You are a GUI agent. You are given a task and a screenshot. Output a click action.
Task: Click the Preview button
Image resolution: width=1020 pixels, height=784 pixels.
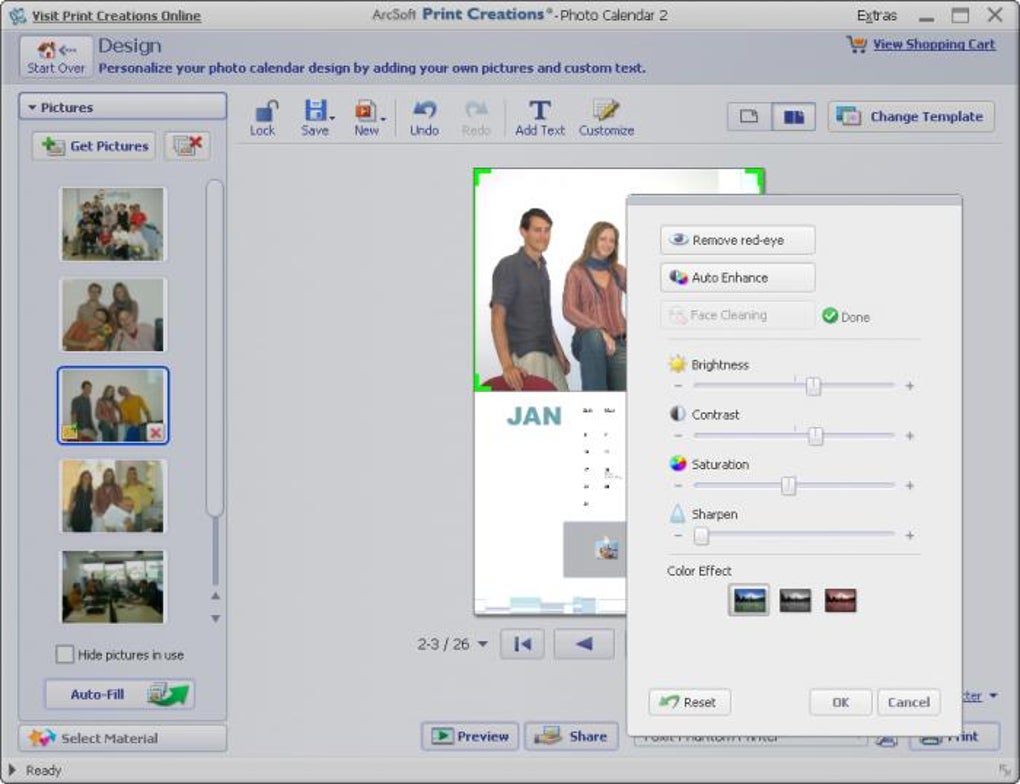[470, 737]
